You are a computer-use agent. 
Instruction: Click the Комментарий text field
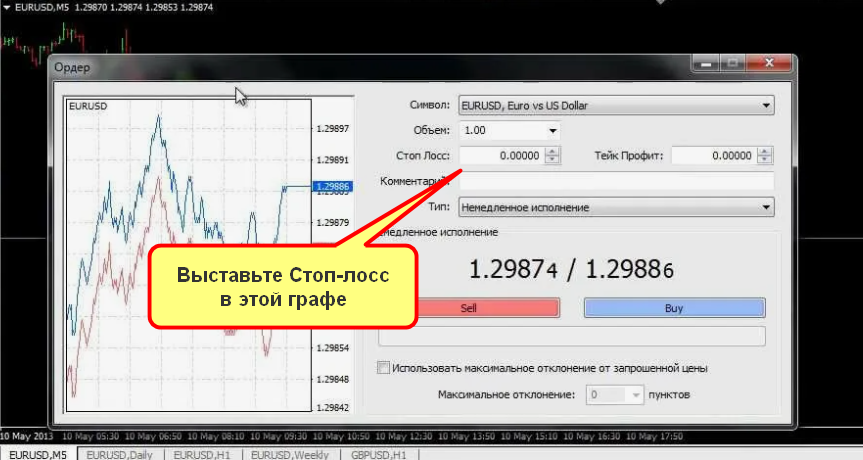click(616, 181)
